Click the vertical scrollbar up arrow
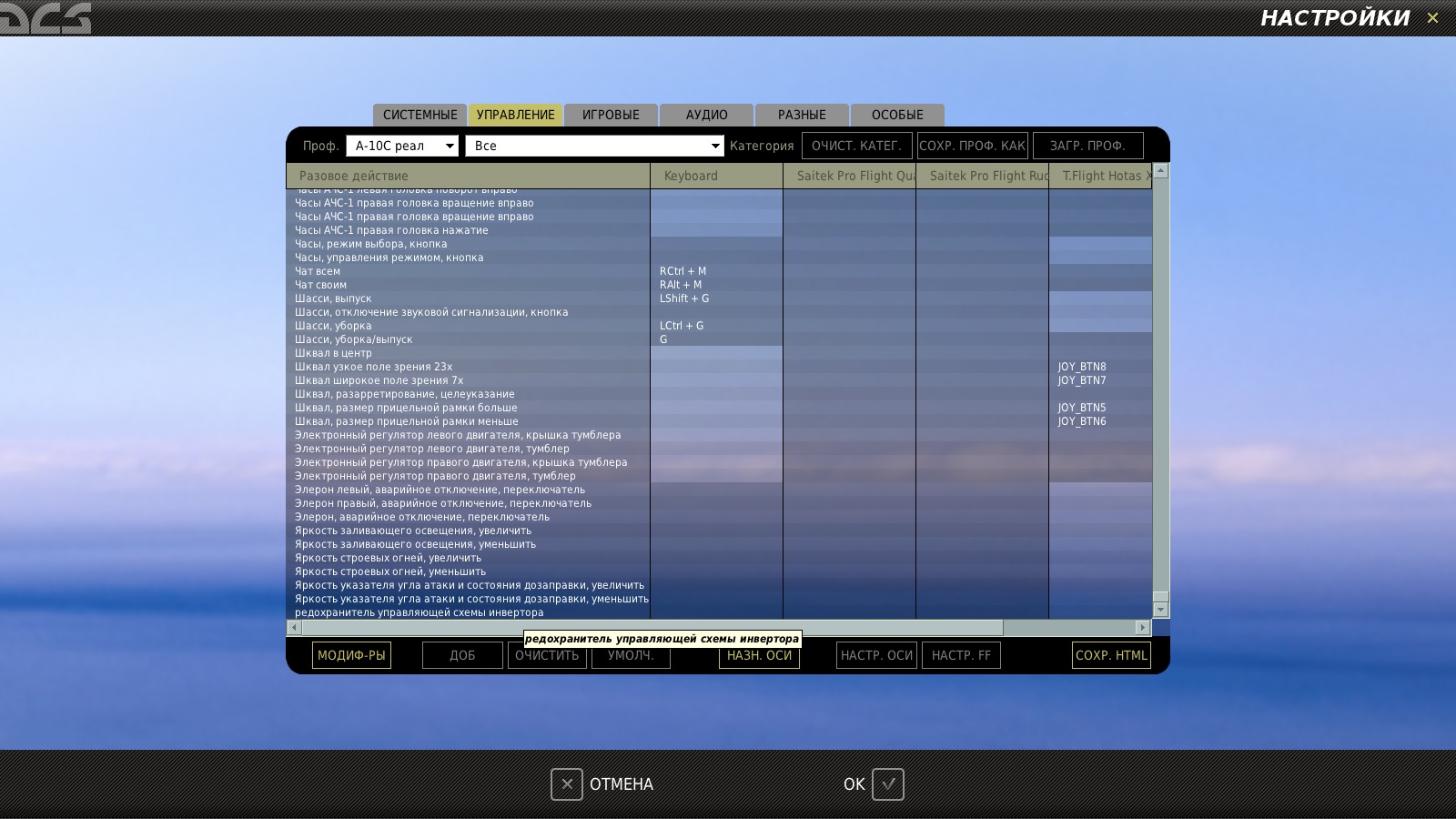The width and height of the screenshot is (1456, 819). coord(1160,170)
